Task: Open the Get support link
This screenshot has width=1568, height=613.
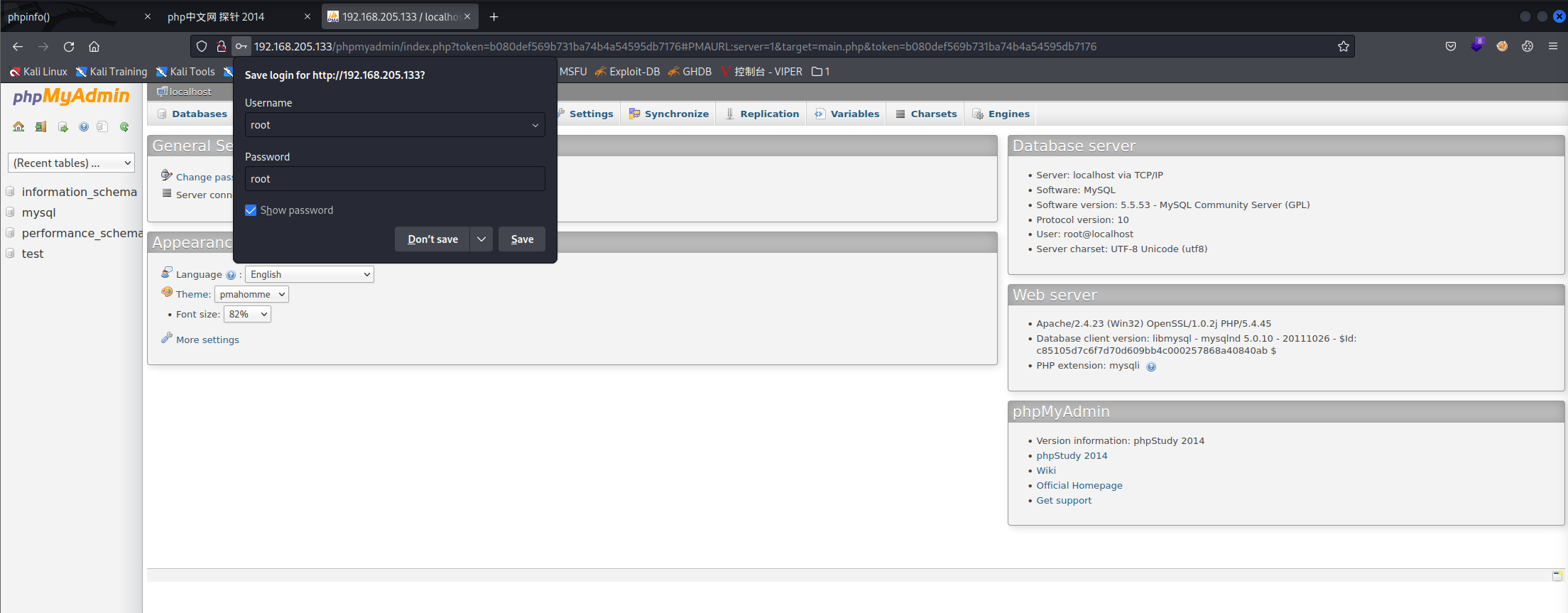Action: pyautogui.click(x=1064, y=501)
